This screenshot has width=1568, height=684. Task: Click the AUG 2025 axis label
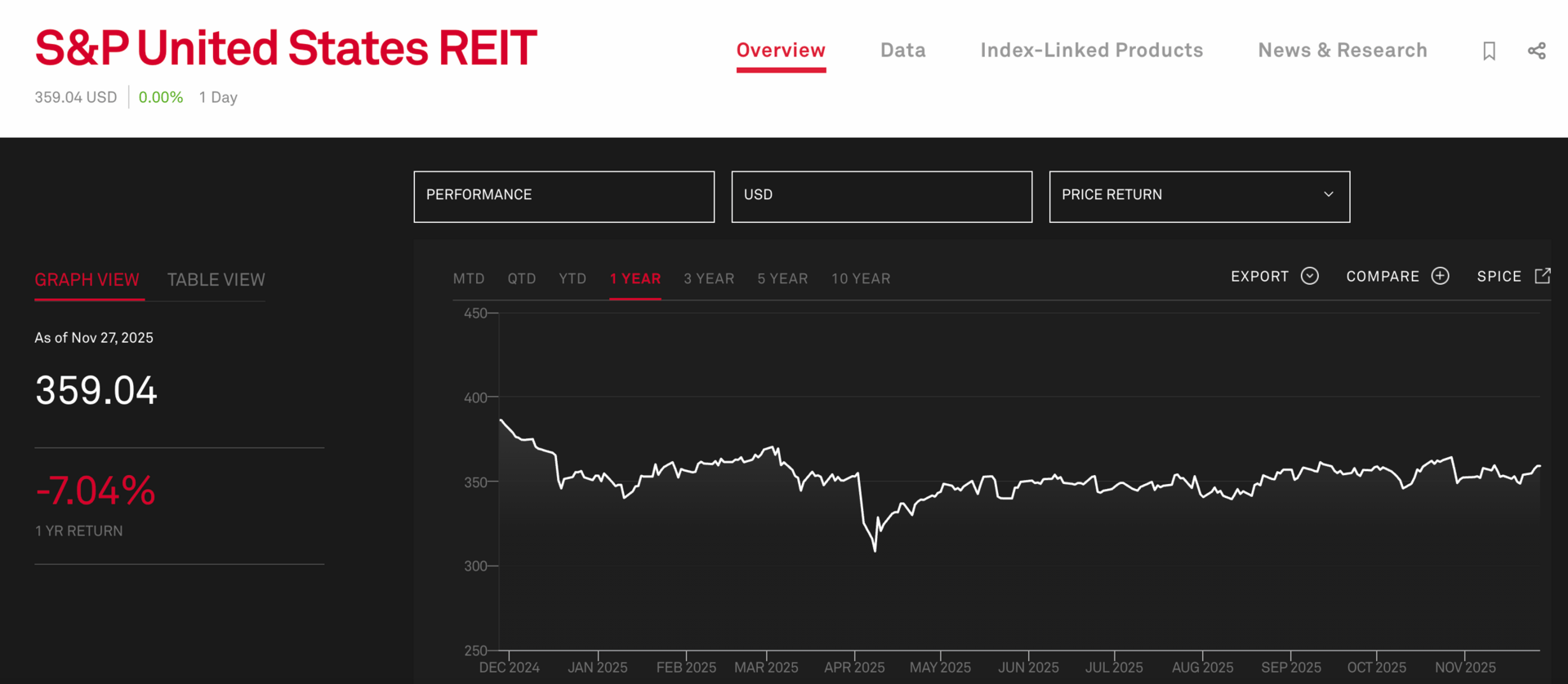(x=1202, y=668)
